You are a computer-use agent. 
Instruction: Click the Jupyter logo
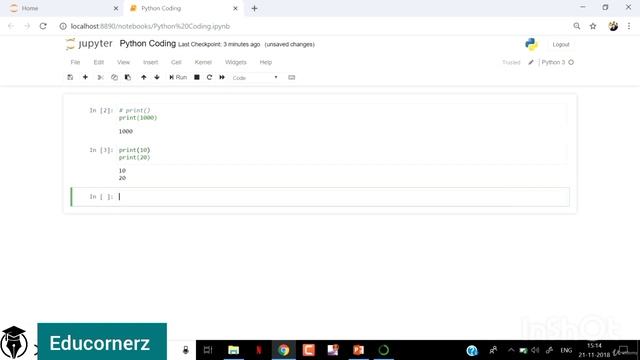tap(89, 44)
